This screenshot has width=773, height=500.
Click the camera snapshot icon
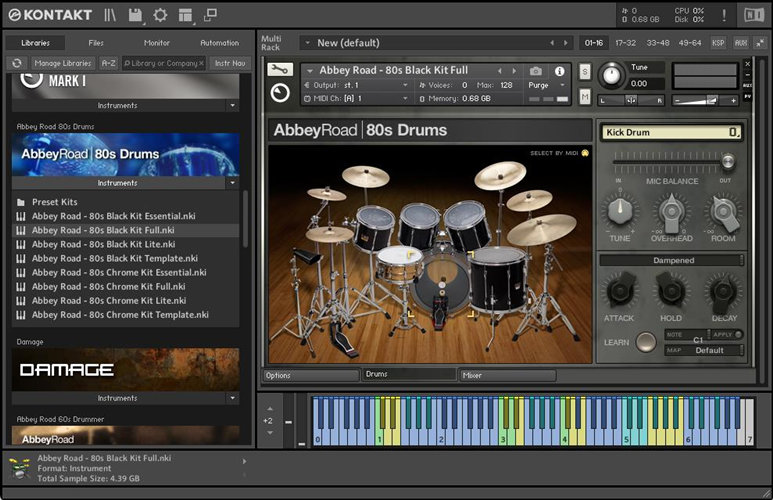pos(536,71)
